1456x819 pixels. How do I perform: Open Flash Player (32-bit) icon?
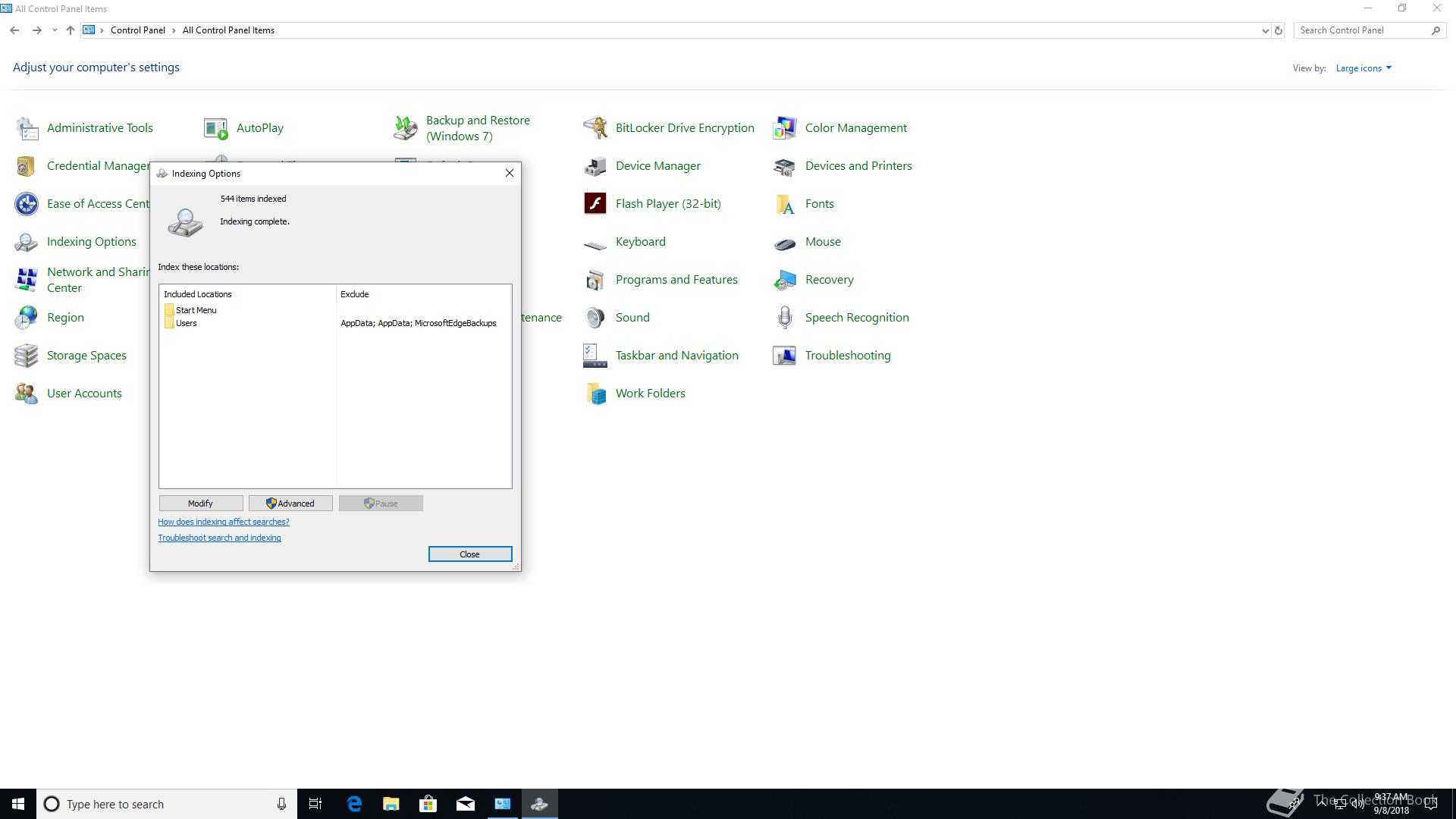[x=595, y=204]
